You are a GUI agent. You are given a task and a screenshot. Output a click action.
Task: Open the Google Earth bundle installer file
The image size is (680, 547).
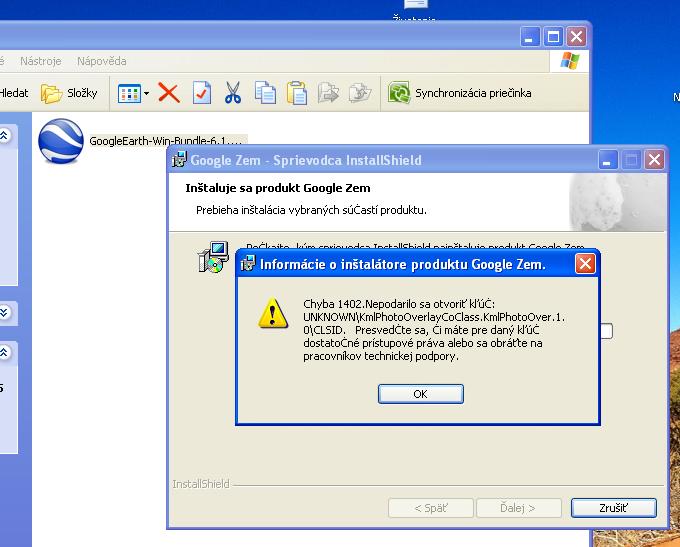tap(60, 142)
